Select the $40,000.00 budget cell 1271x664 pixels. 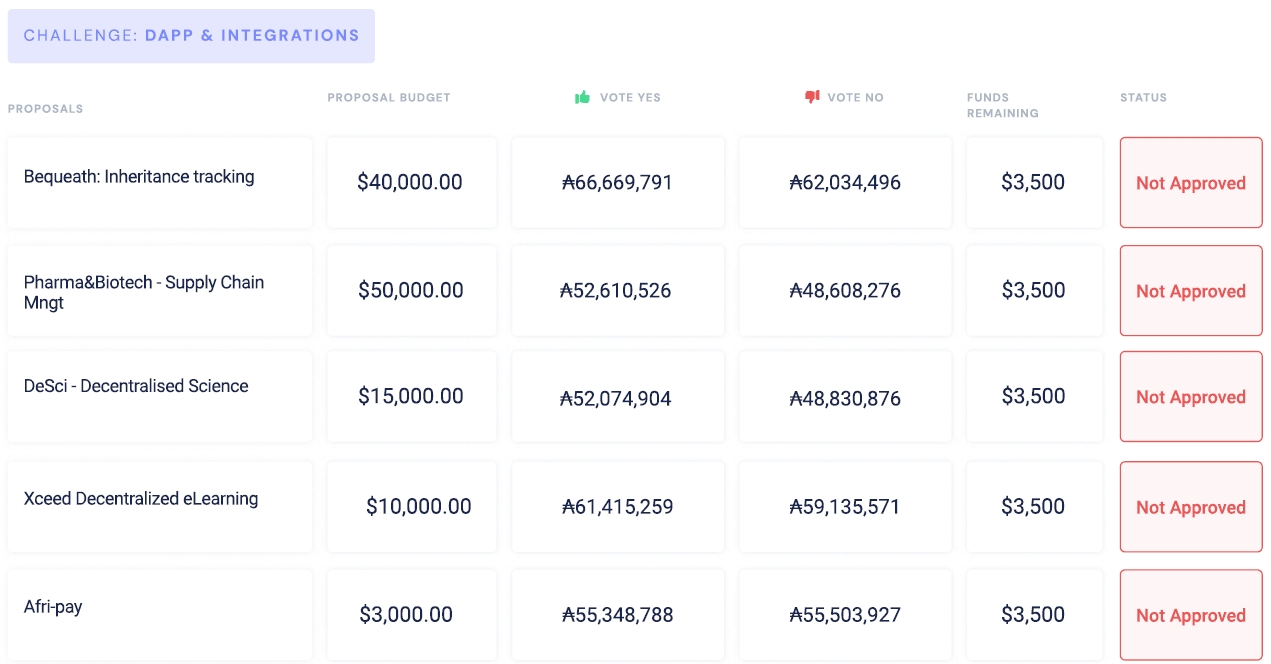(410, 182)
